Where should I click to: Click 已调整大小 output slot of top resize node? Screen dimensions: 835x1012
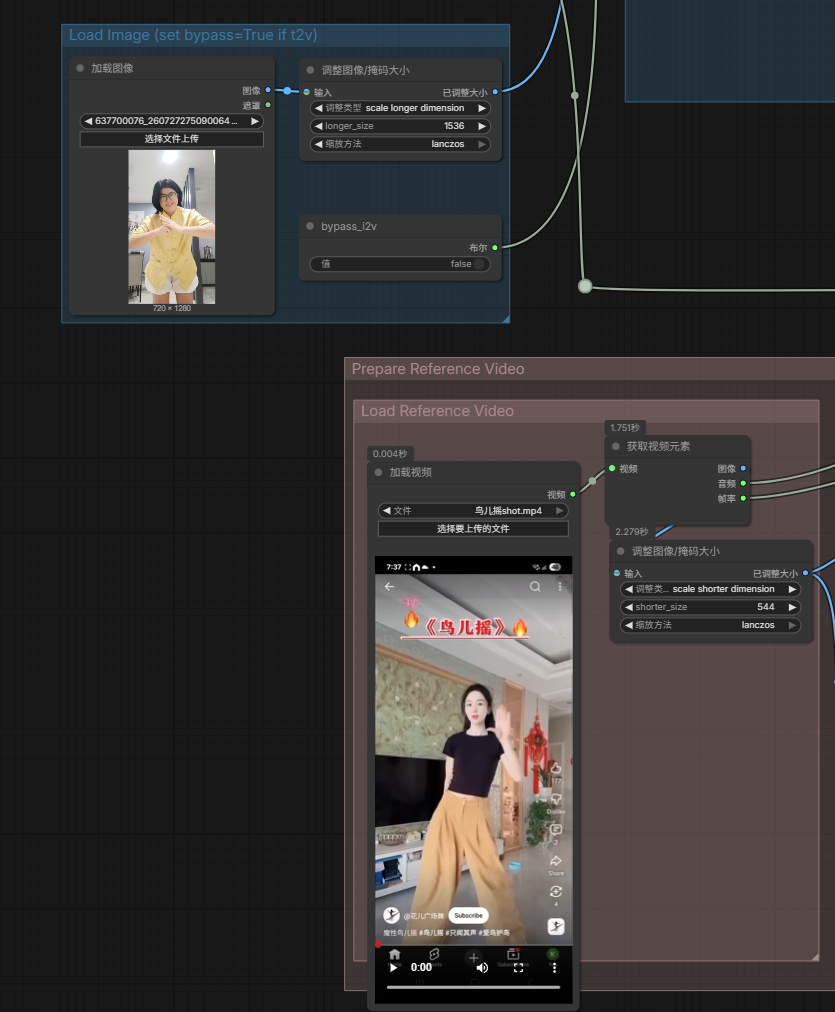click(495, 92)
